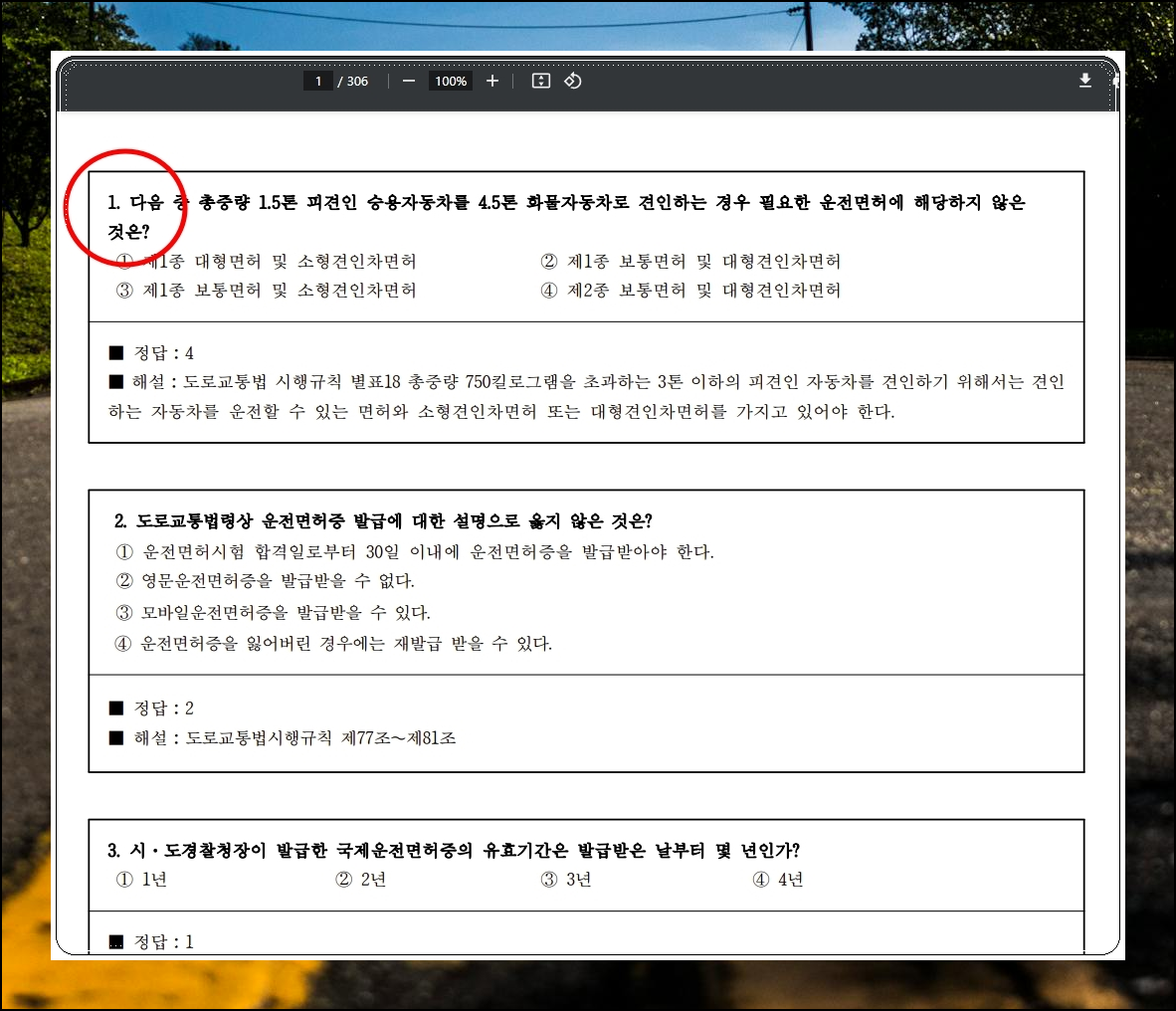Select option ① 1년

tap(141, 880)
